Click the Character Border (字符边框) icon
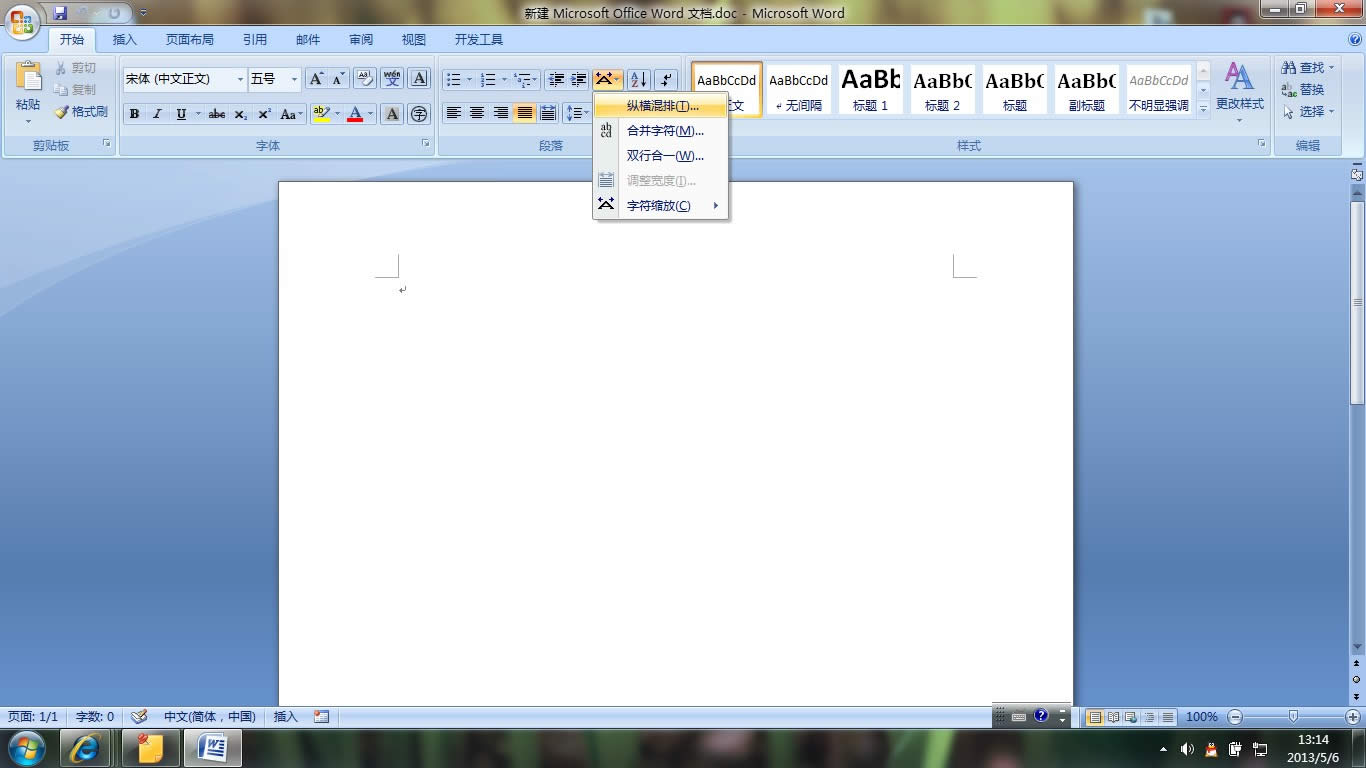Screen dimensions: 1366x768 [418, 79]
